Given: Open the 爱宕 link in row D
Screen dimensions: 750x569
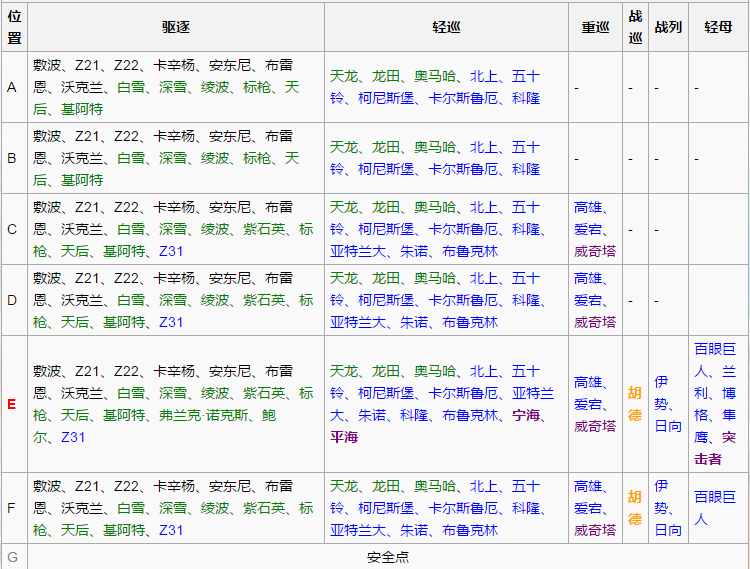Looking at the screenshot, I should click(589, 300).
